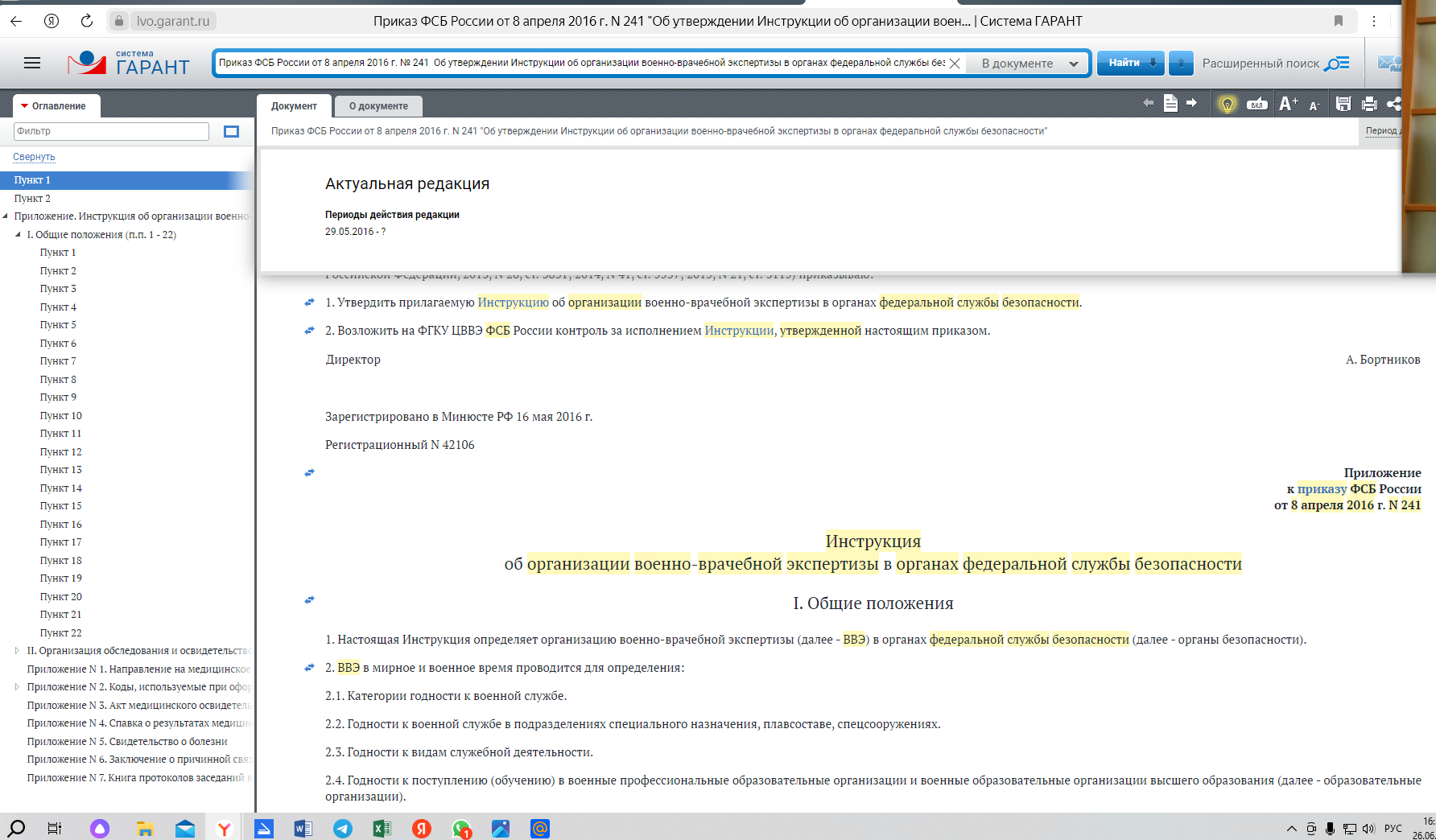Image resolution: width=1436 pixels, height=840 pixels.
Task: Click the edition period '29.05.2016 - ?'
Action: [356, 232]
